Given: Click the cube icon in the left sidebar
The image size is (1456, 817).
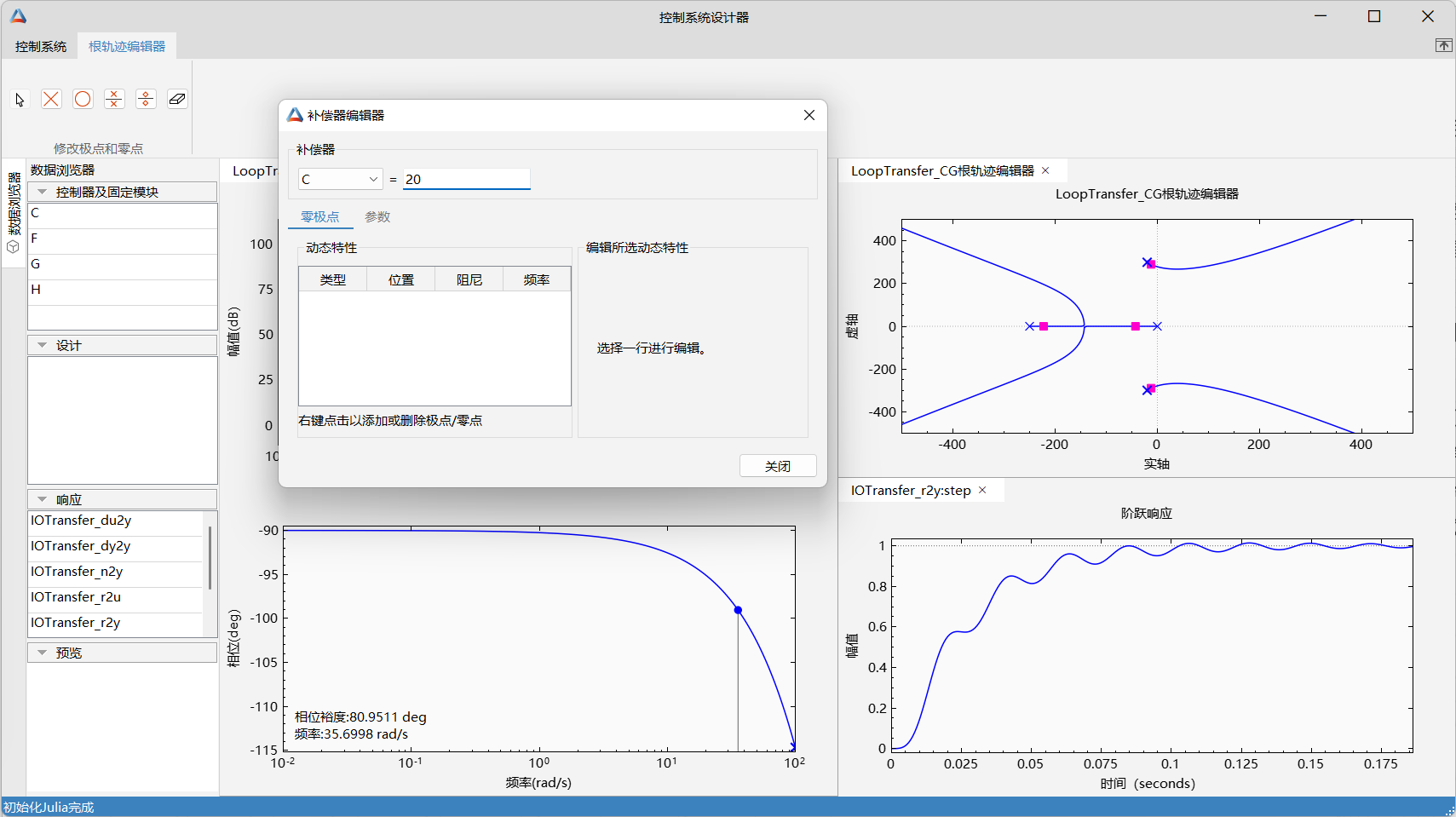Looking at the screenshot, I should [x=13, y=247].
